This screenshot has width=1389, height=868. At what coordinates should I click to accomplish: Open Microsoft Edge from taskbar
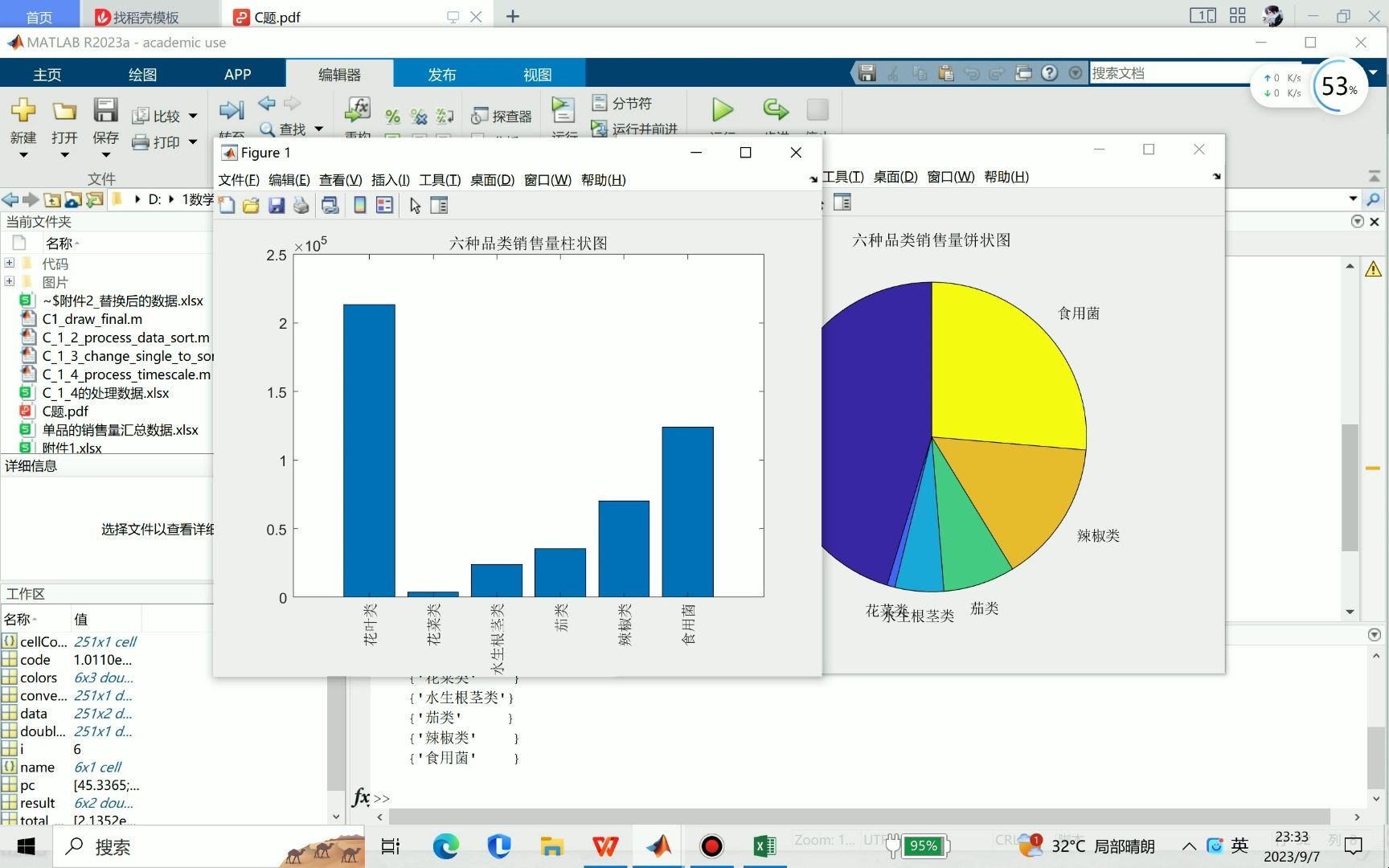(445, 846)
